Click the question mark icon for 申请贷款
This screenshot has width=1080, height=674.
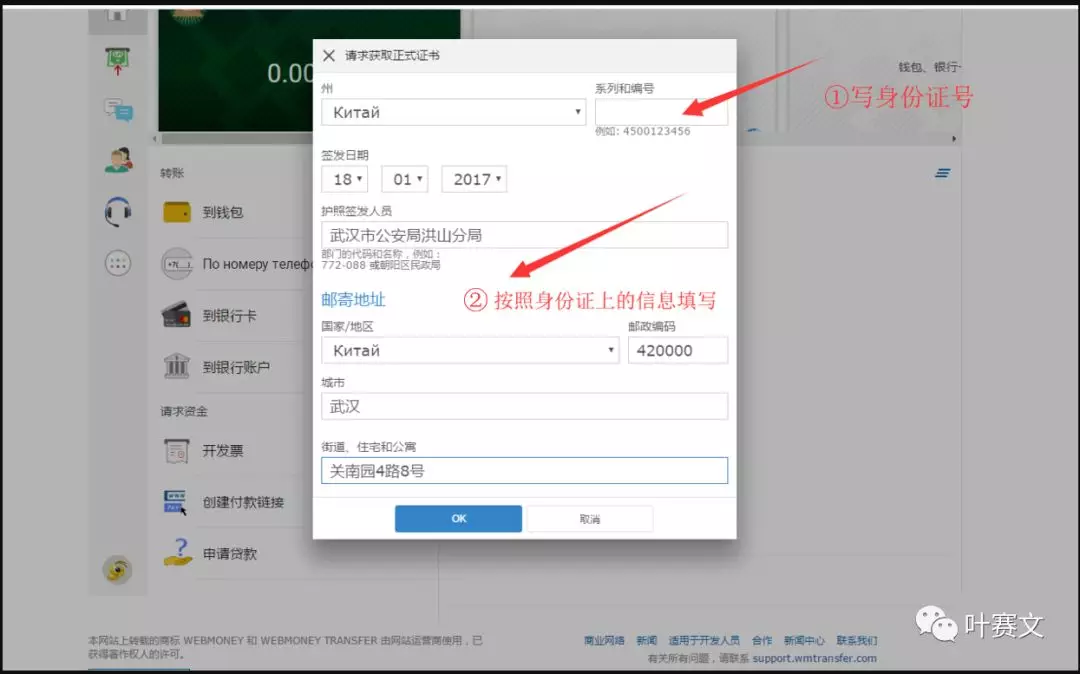[177, 551]
